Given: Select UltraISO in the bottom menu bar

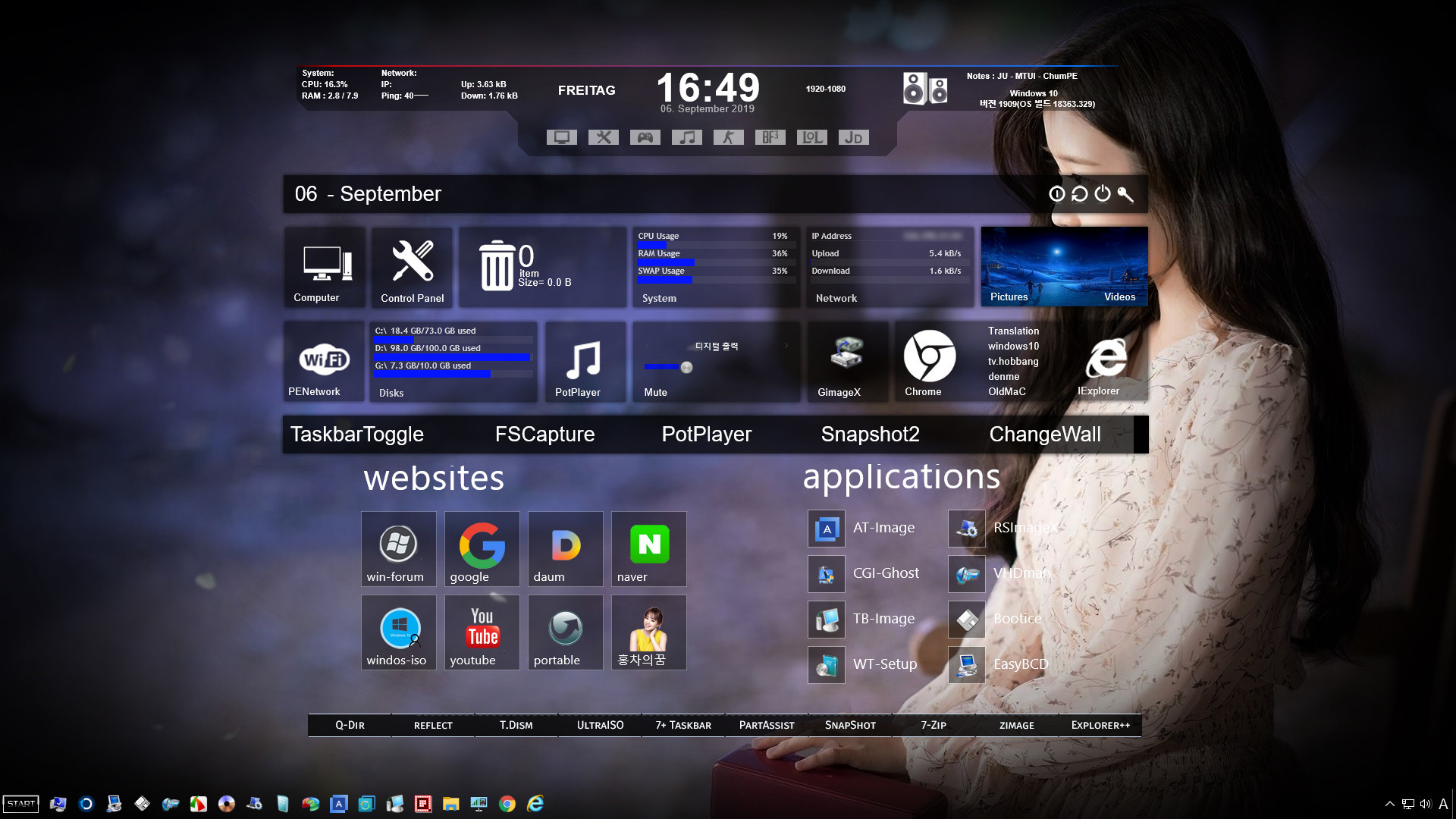Looking at the screenshot, I should (x=600, y=725).
